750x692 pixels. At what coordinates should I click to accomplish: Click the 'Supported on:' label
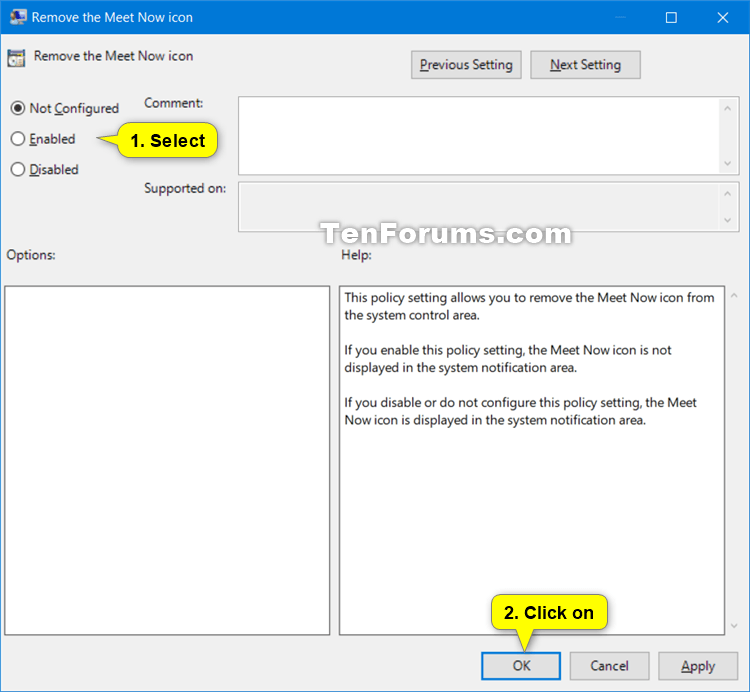click(185, 188)
